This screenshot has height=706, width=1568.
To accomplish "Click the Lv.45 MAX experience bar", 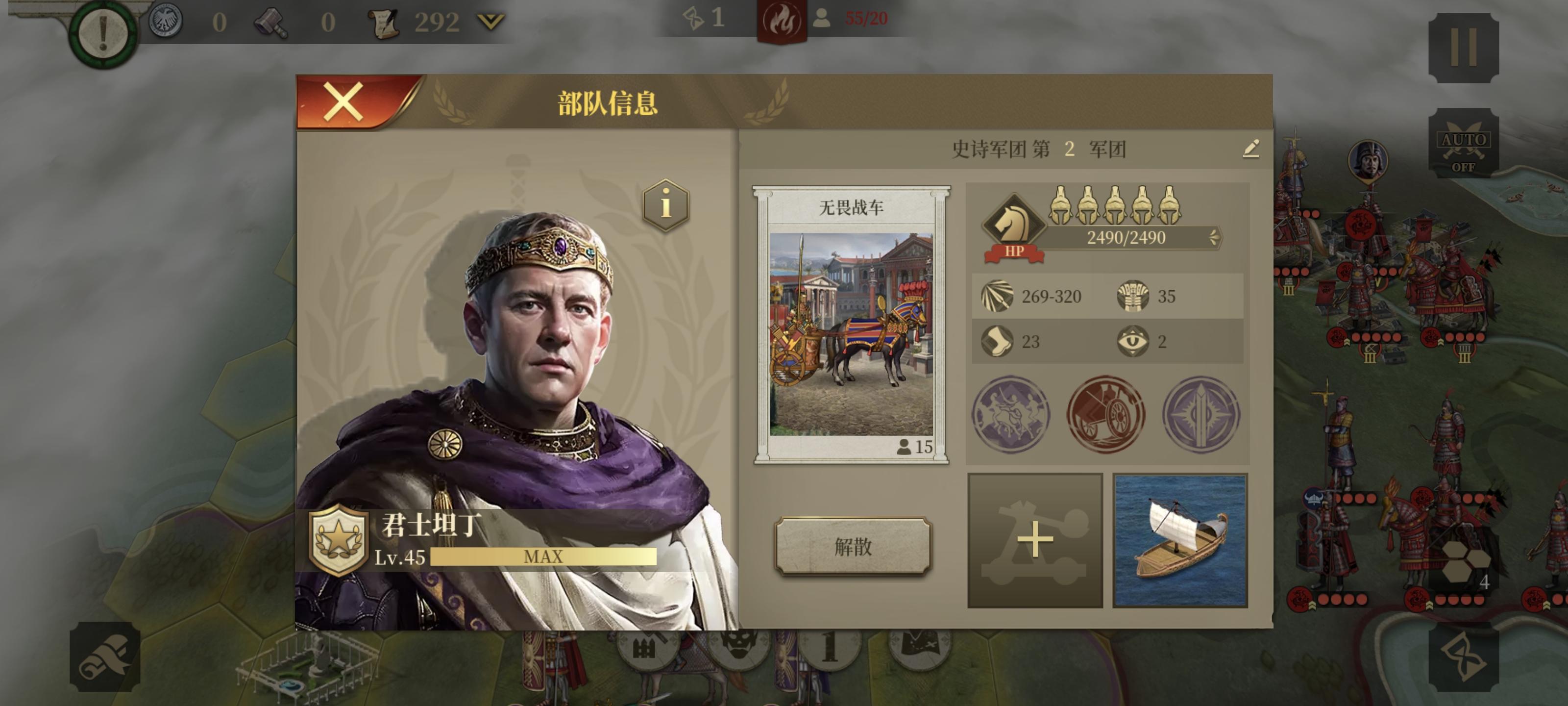I will click(x=543, y=556).
